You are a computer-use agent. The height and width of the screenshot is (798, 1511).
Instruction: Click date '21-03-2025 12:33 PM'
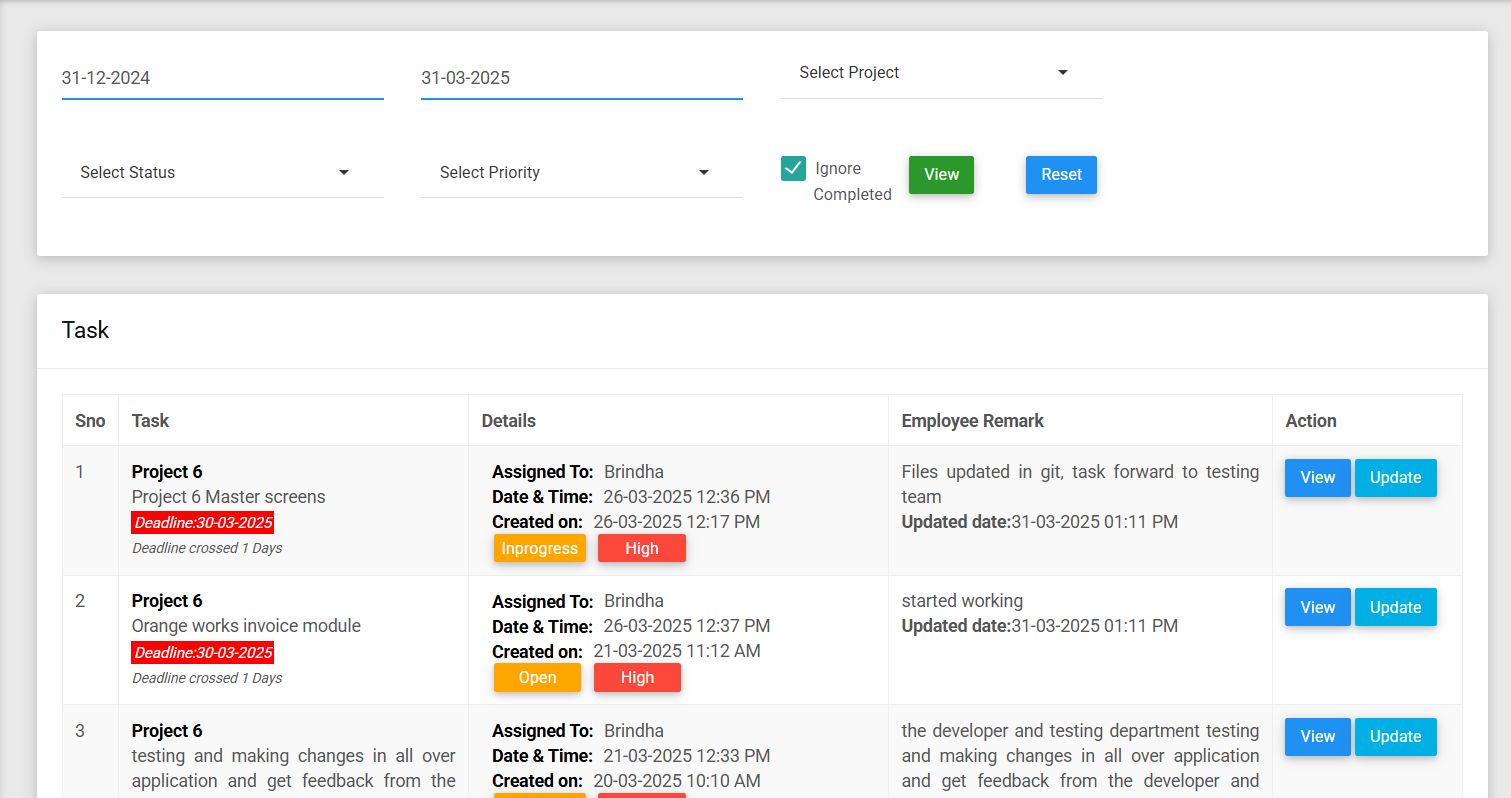pos(687,756)
